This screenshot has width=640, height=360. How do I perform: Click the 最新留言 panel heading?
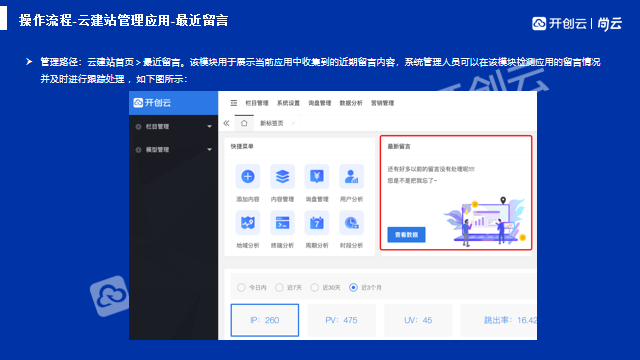[x=399, y=146]
